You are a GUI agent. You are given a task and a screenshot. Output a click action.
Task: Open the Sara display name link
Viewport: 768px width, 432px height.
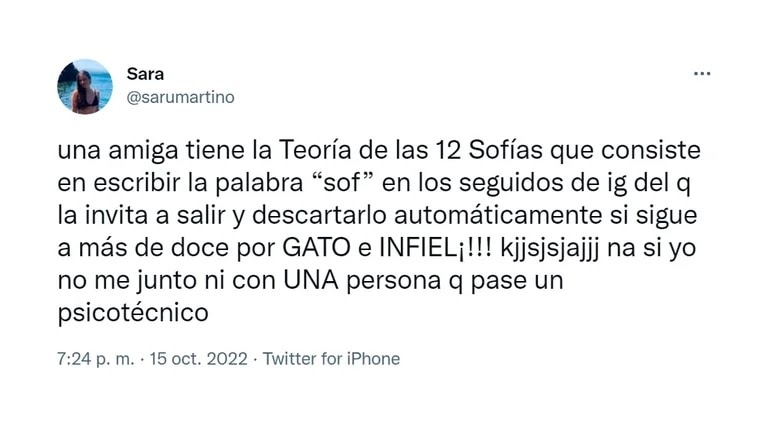pyautogui.click(x=143, y=74)
